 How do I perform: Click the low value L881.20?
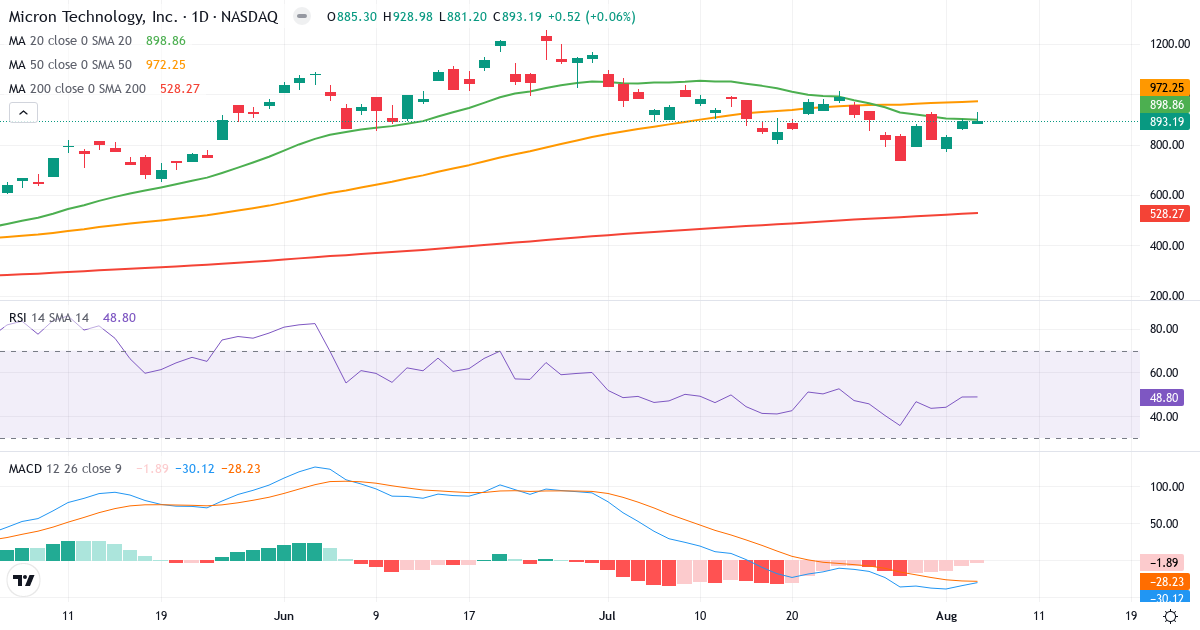(x=464, y=17)
